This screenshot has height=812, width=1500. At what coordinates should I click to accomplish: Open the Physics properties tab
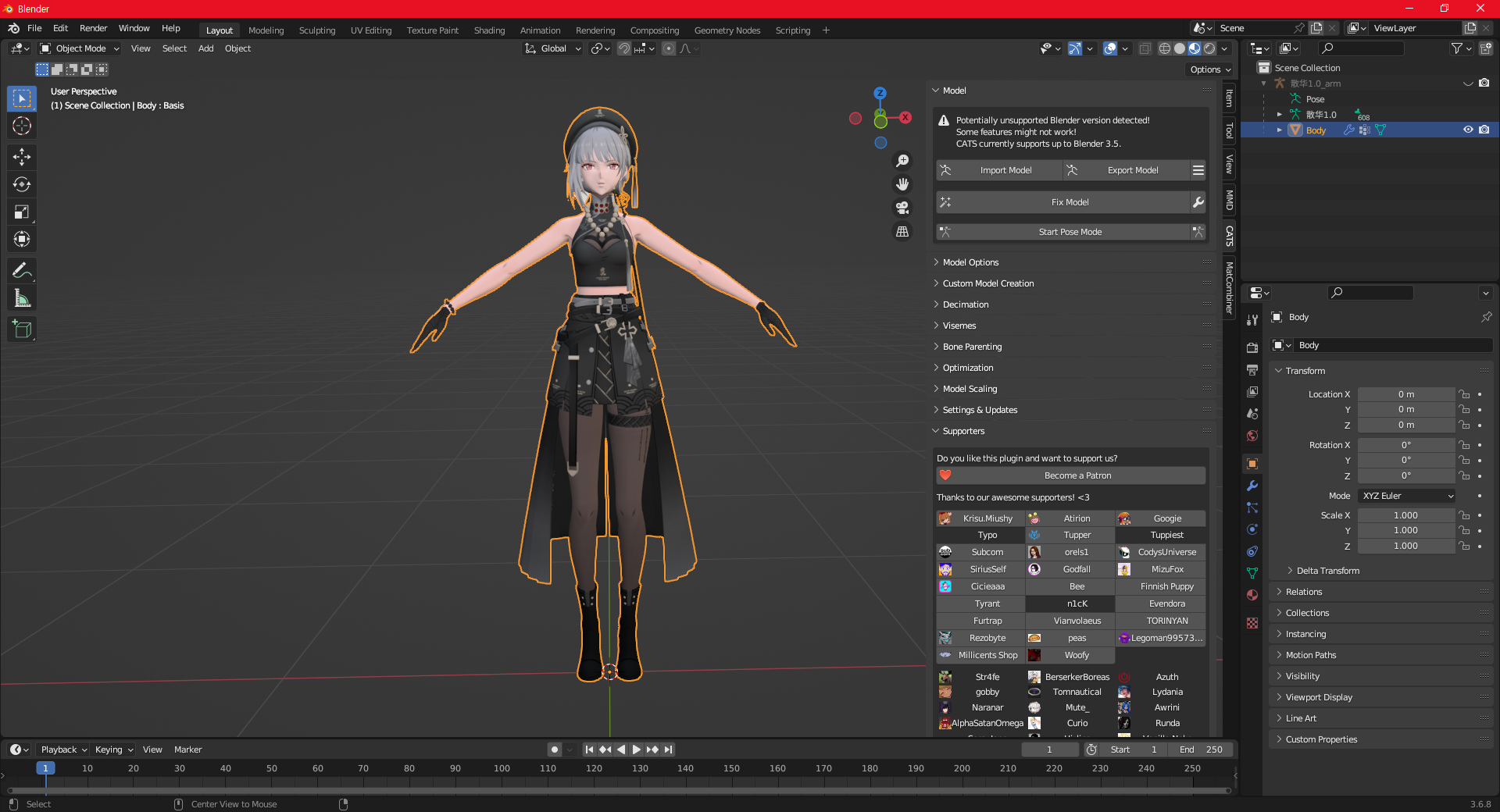(x=1252, y=529)
